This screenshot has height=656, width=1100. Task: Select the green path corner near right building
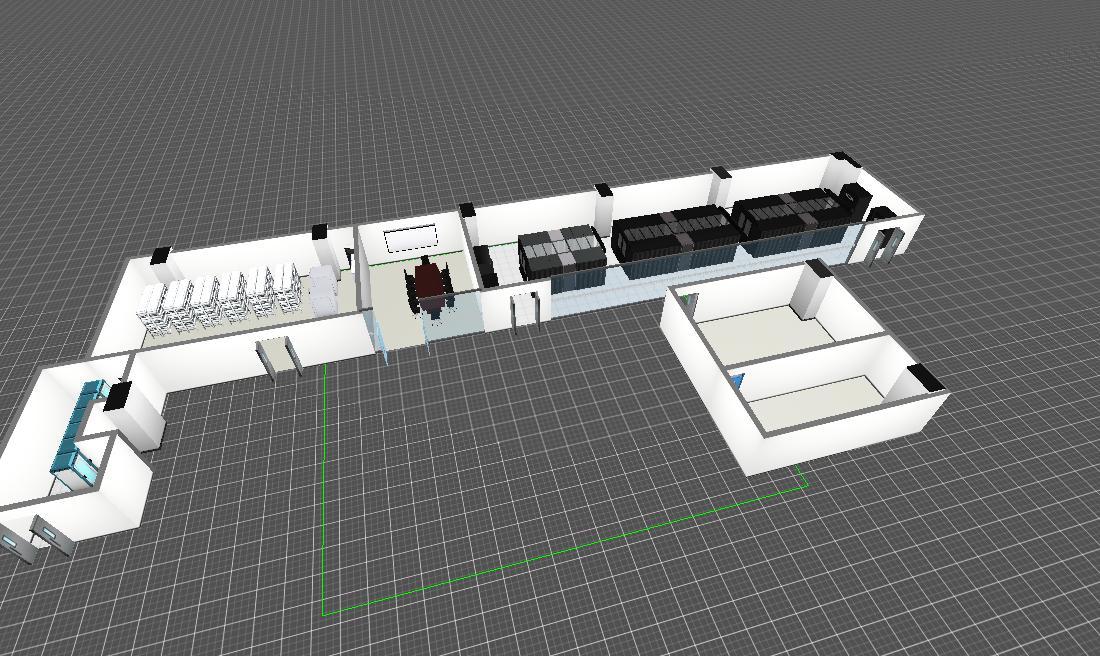point(806,485)
